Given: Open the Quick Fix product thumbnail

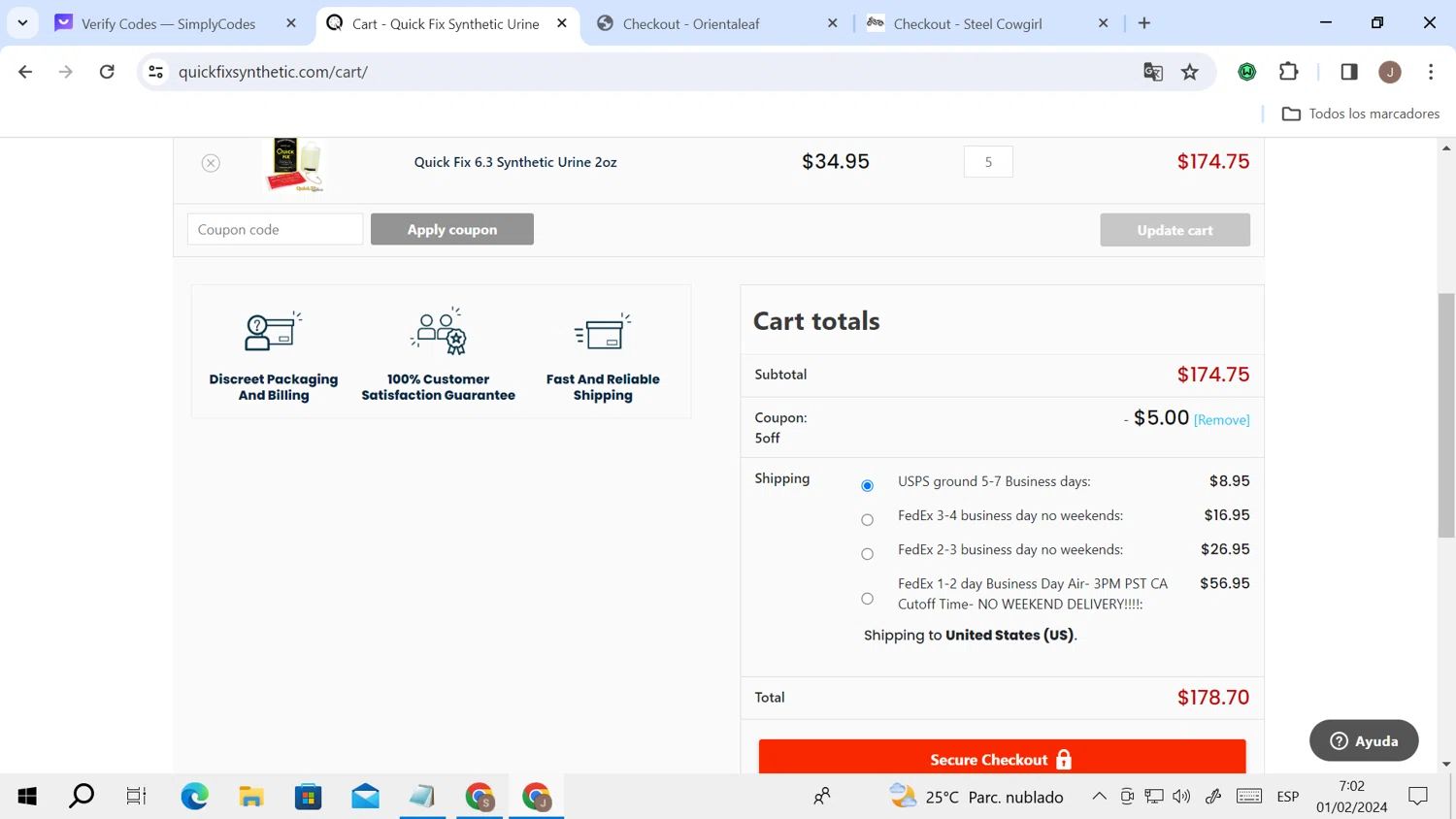Looking at the screenshot, I should coord(296,164).
